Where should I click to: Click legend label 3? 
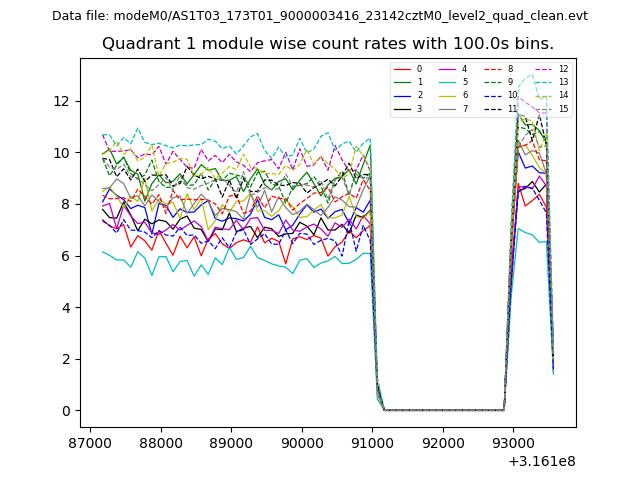(419, 108)
